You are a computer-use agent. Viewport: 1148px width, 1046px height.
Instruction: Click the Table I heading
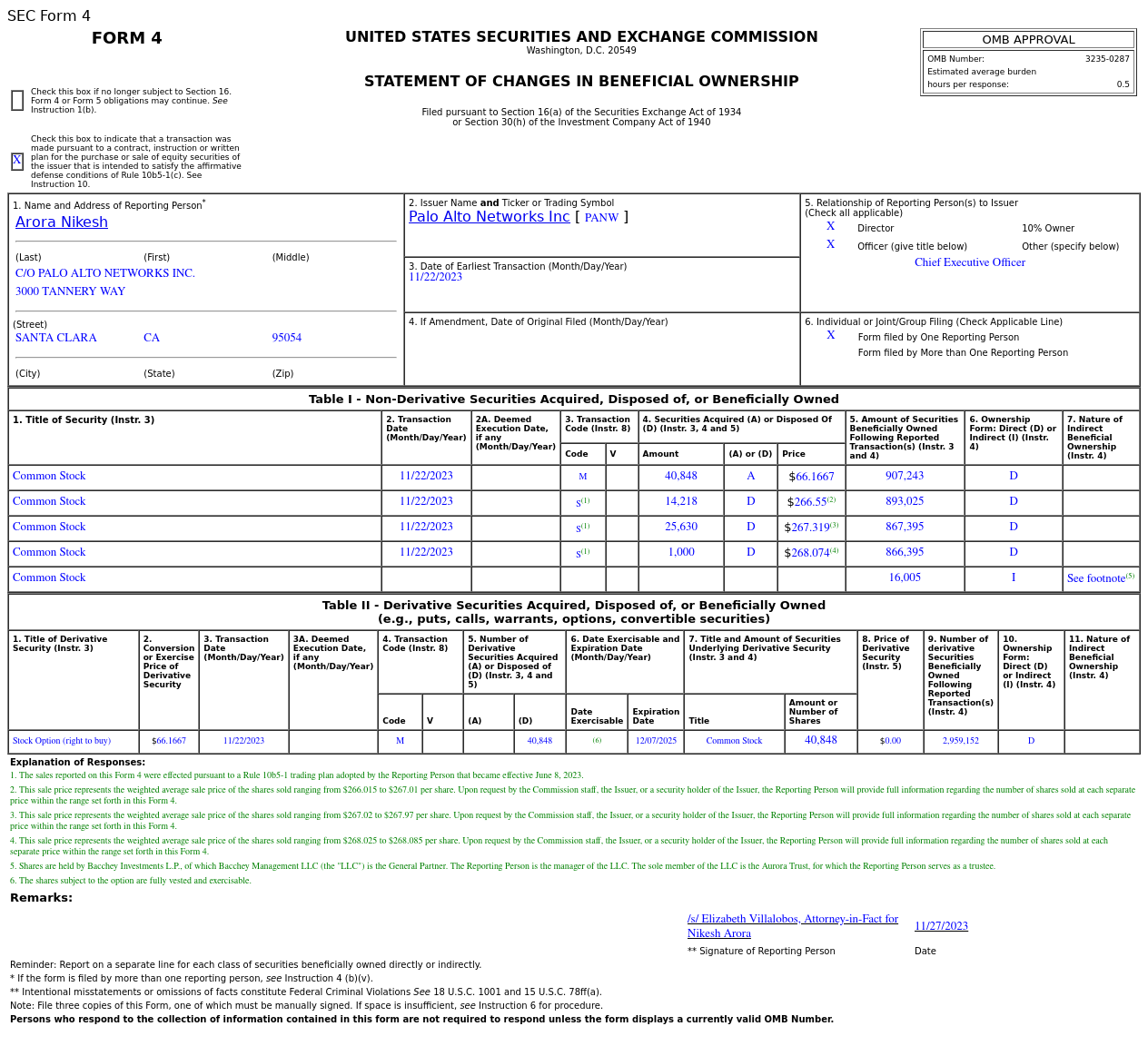pos(574,400)
